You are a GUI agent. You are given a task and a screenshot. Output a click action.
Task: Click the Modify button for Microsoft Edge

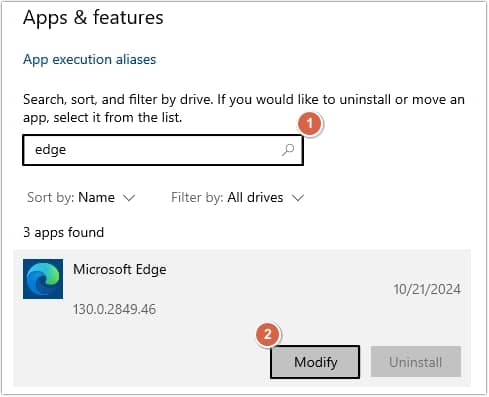point(315,362)
